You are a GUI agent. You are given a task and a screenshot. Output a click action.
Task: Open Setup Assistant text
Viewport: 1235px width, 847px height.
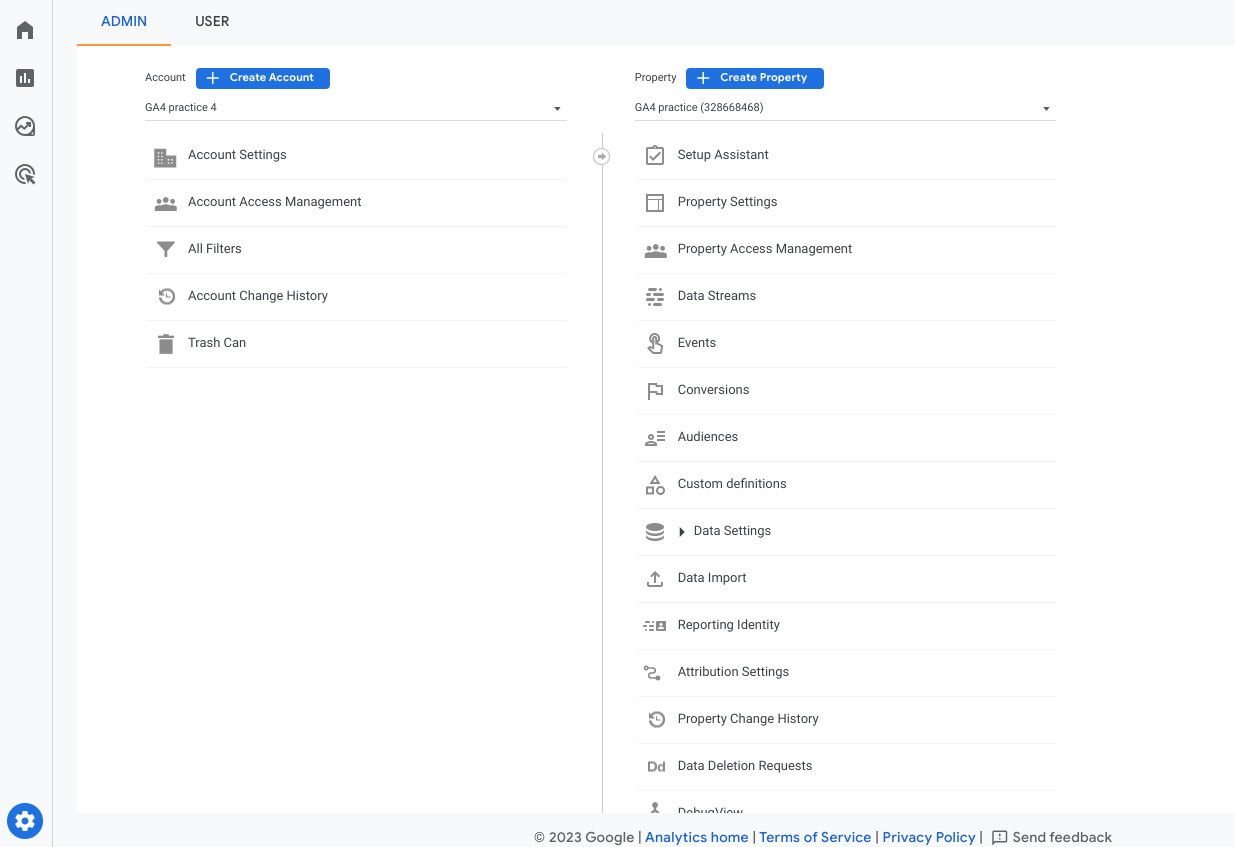pyautogui.click(x=723, y=155)
